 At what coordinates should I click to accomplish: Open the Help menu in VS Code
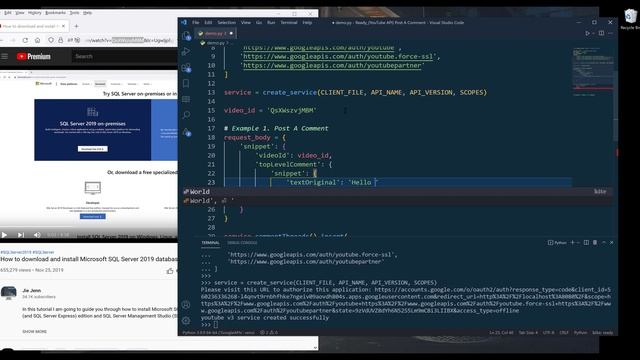pos(307,22)
